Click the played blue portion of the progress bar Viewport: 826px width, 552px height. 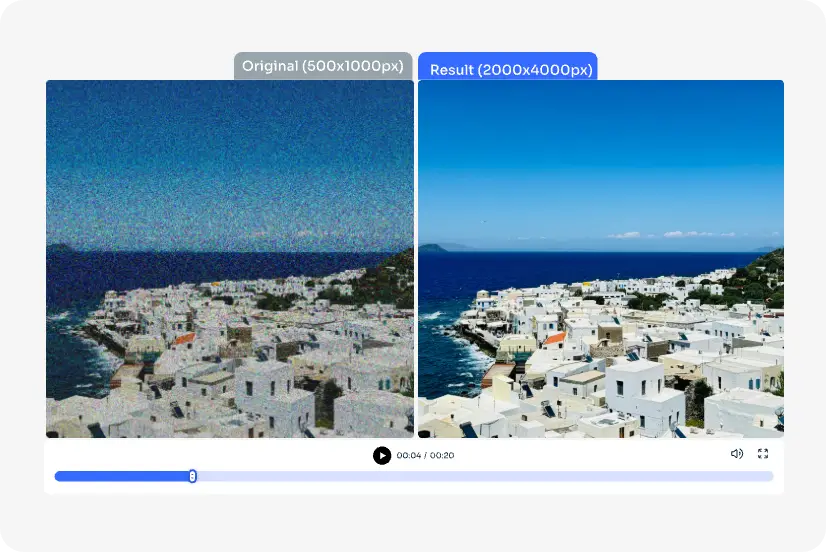pos(122,476)
